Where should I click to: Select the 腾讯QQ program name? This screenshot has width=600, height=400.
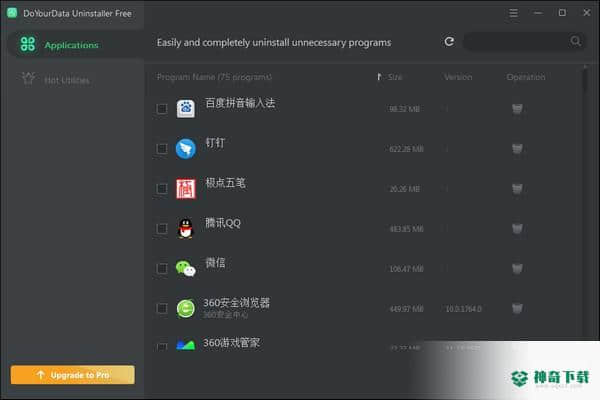pyautogui.click(x=223, y=223)
